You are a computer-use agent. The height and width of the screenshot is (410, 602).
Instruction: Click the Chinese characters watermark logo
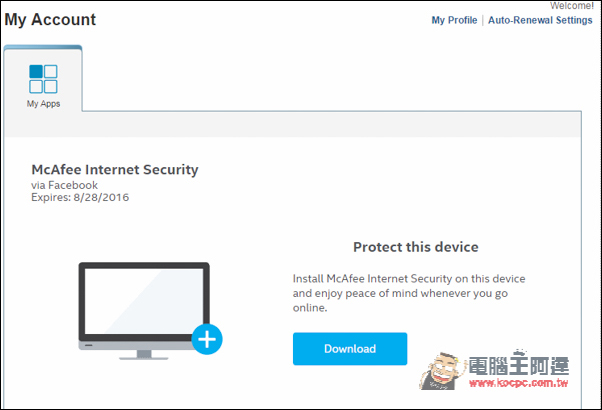[x=519, y=365]
